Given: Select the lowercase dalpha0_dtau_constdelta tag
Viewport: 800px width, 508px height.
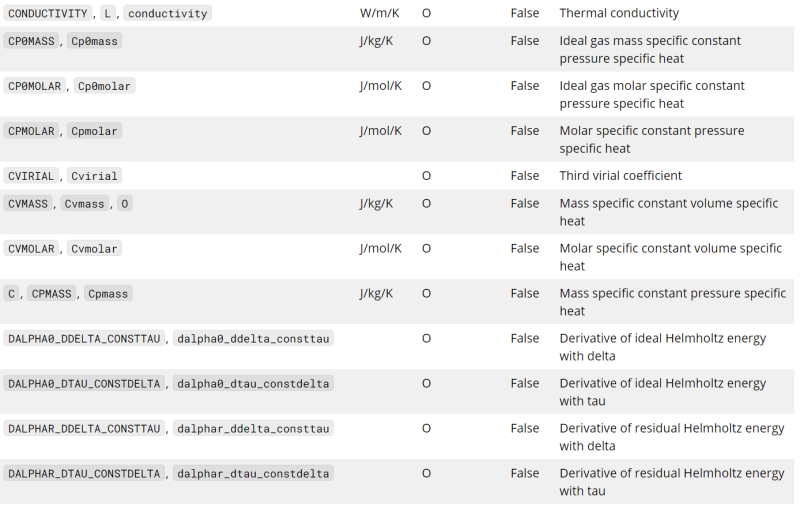Looking at the screenshot, I should click(253, 384).
